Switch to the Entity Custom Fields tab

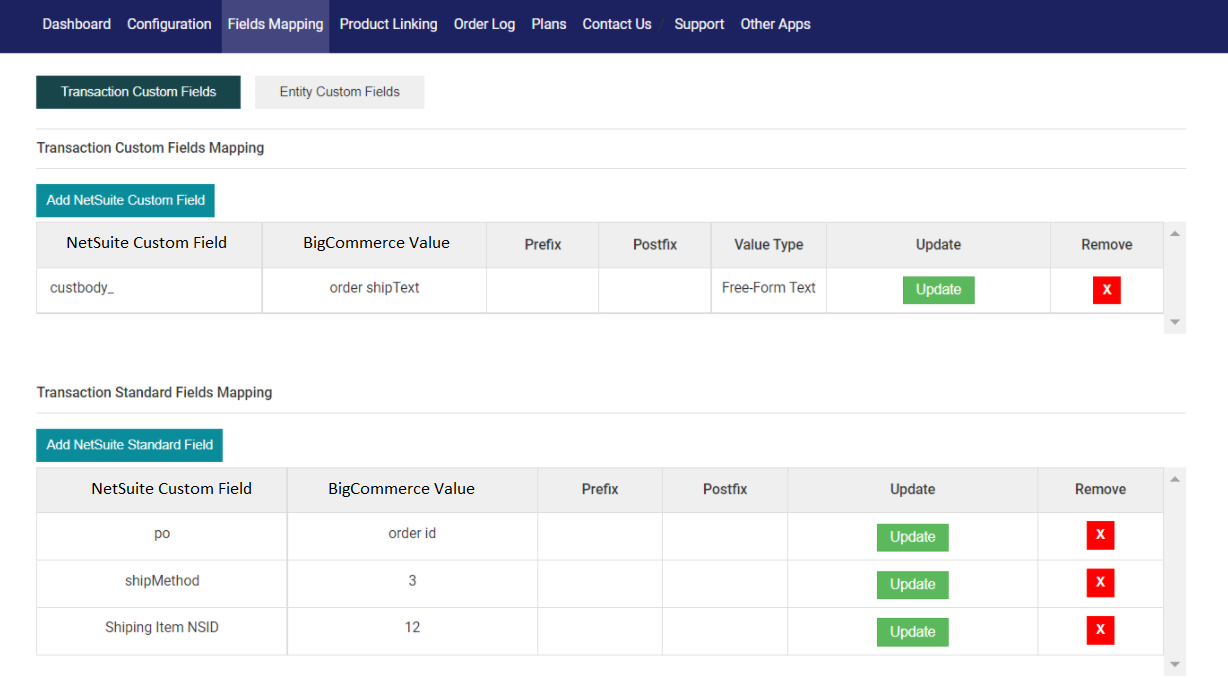coord(339,91)
